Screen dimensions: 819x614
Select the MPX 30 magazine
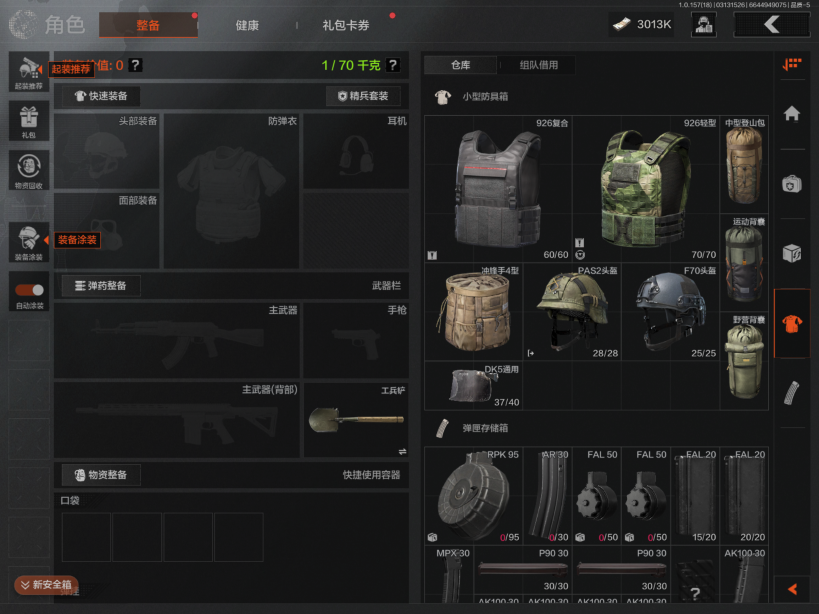click(449, 574)
